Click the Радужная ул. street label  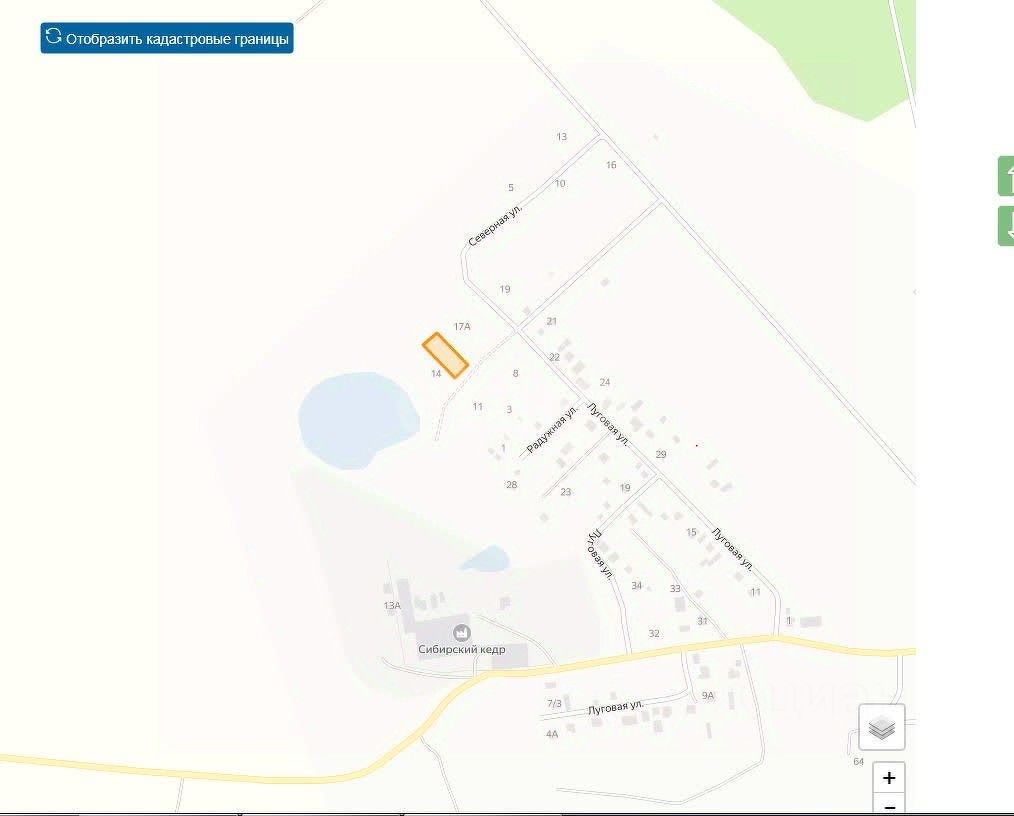pyautogui.click(x=552, y=431)
